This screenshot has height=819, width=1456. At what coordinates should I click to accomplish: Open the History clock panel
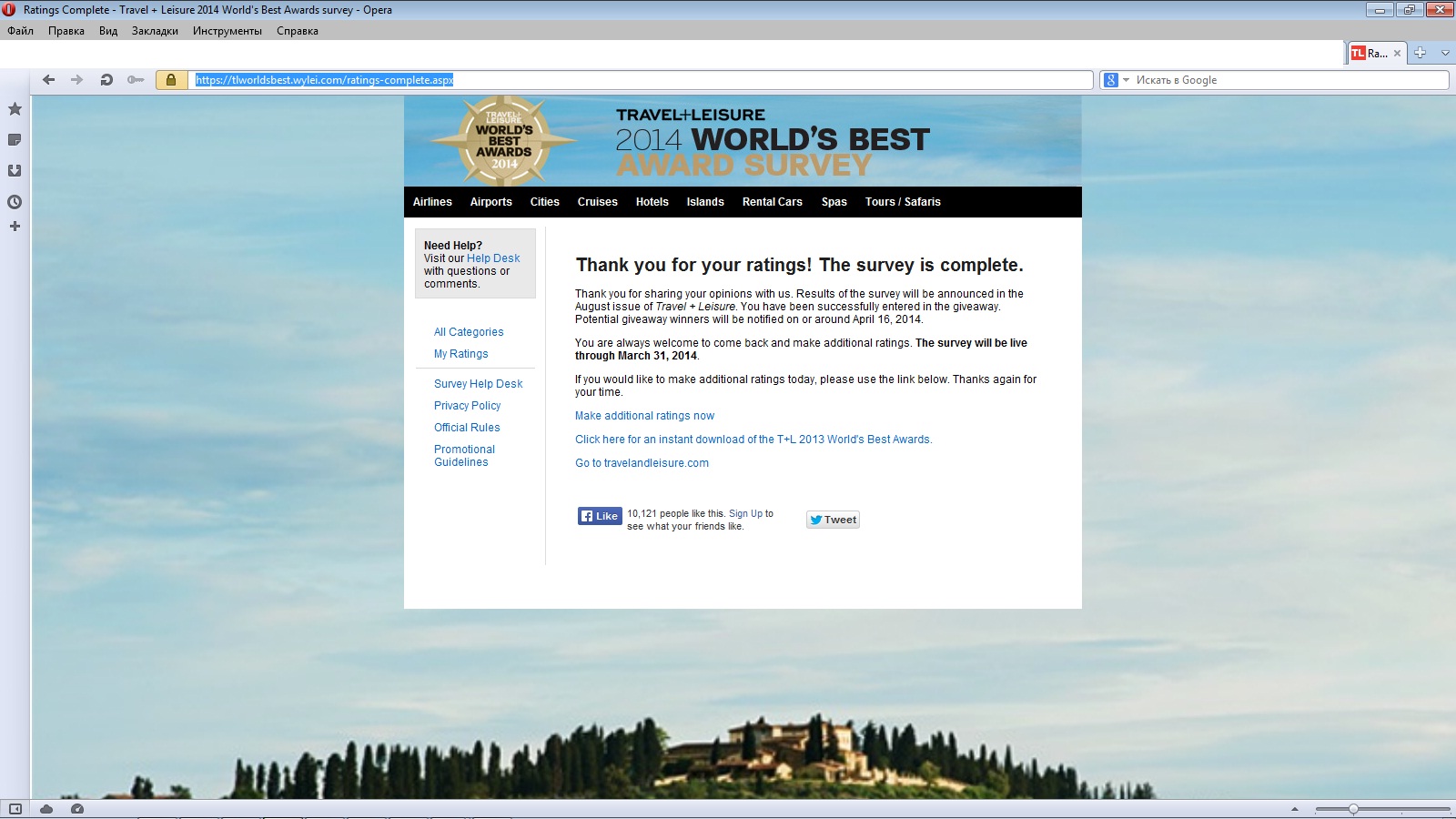click(x=15, y=202)
